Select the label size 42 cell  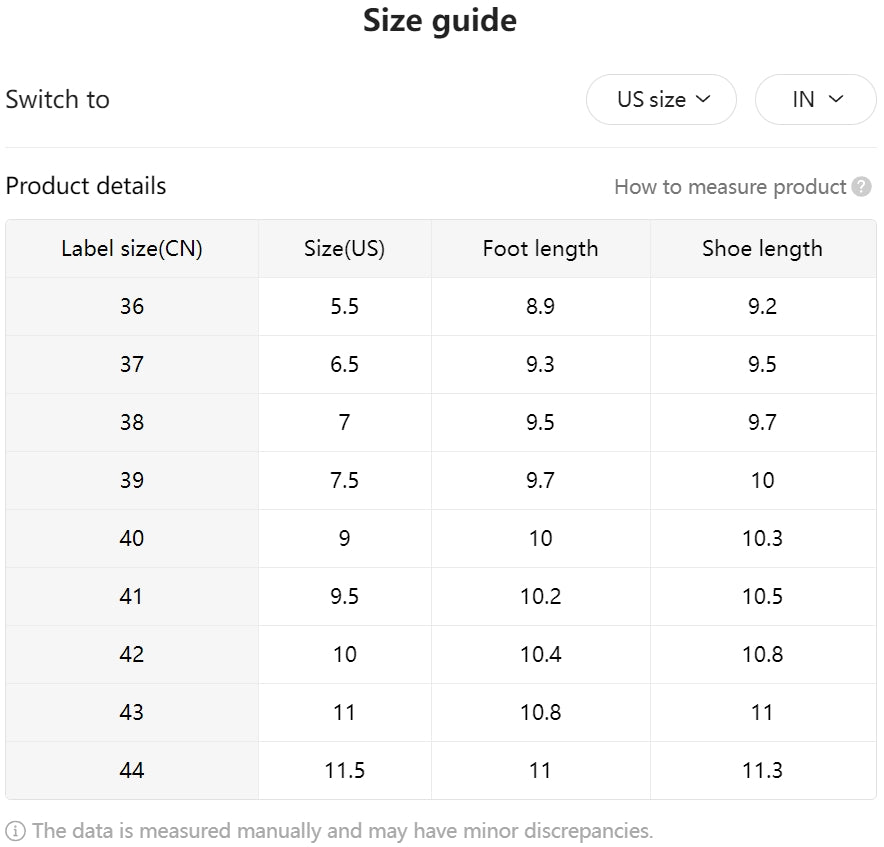click(132, 655)
